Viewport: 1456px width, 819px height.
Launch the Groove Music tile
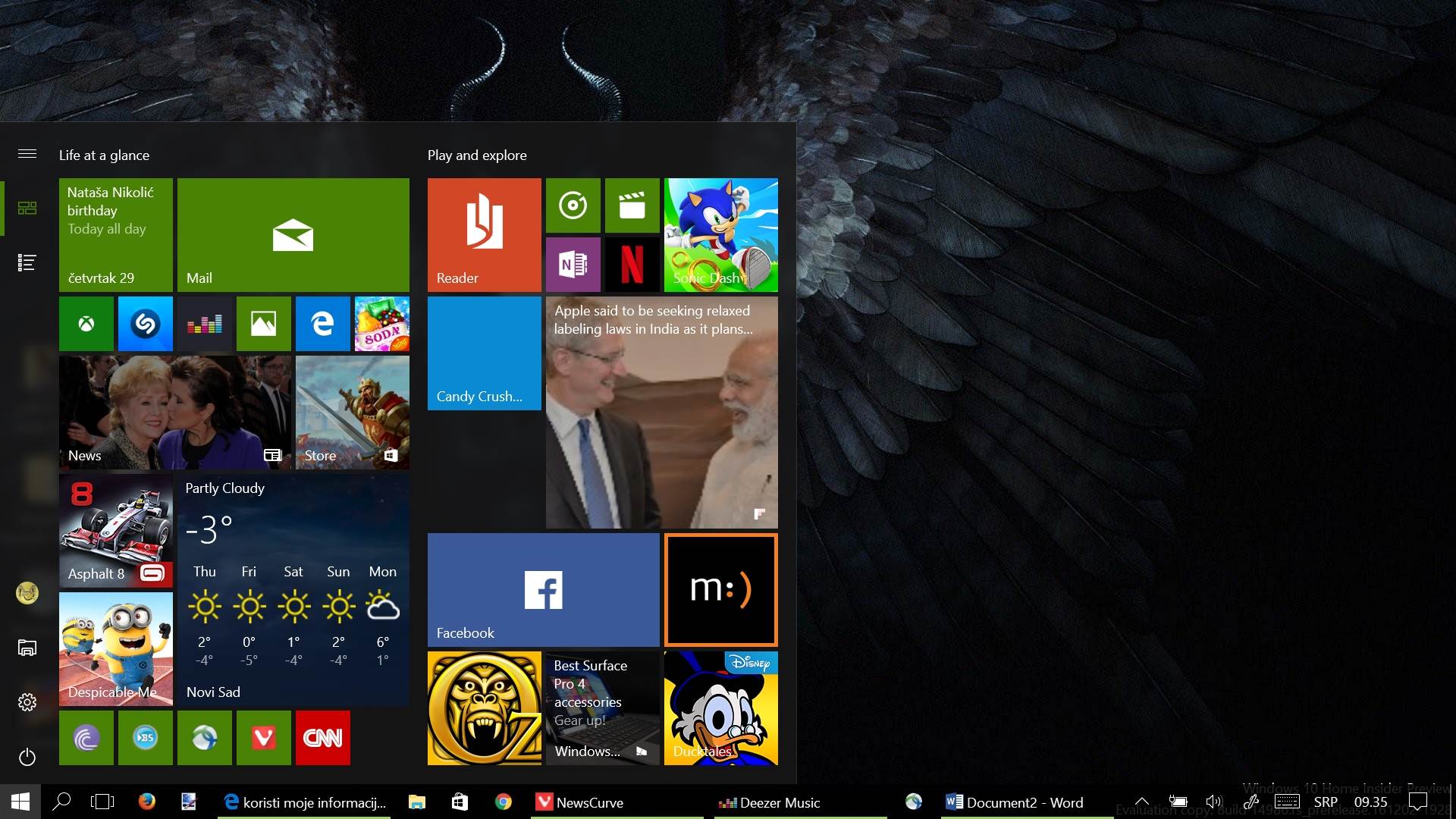coord(573,206)
